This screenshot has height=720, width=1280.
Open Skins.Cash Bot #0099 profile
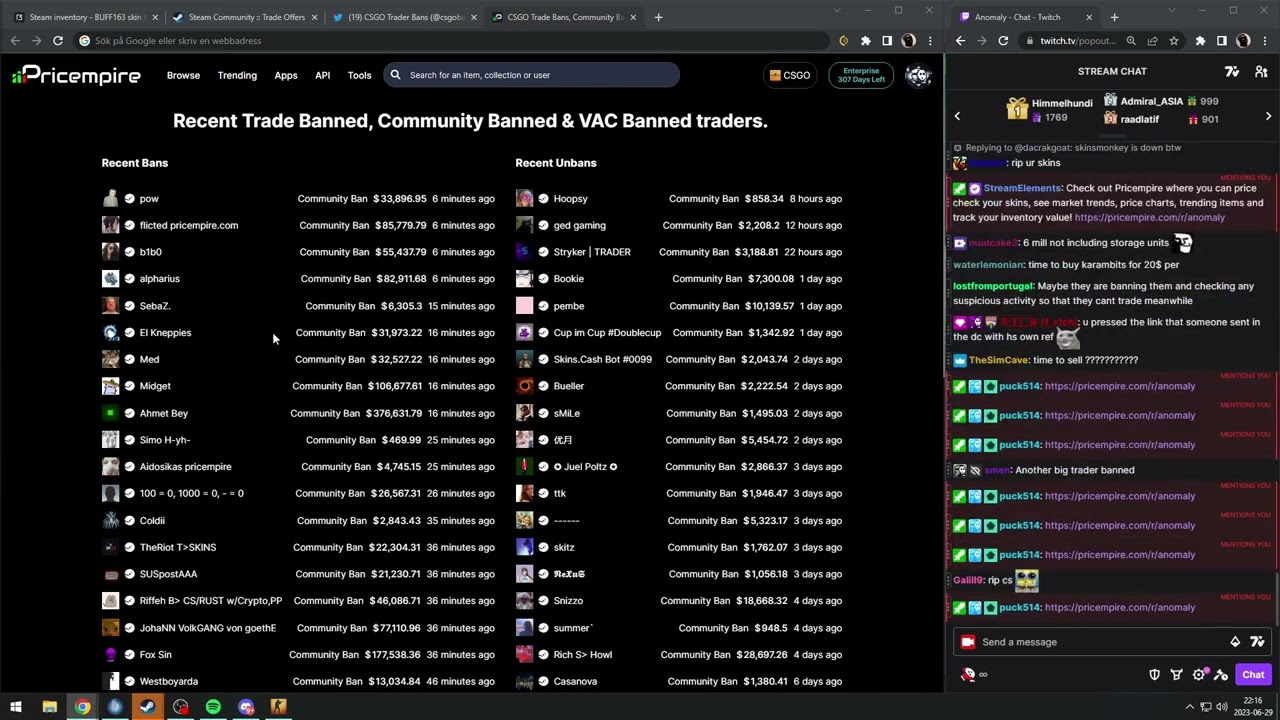603,360
